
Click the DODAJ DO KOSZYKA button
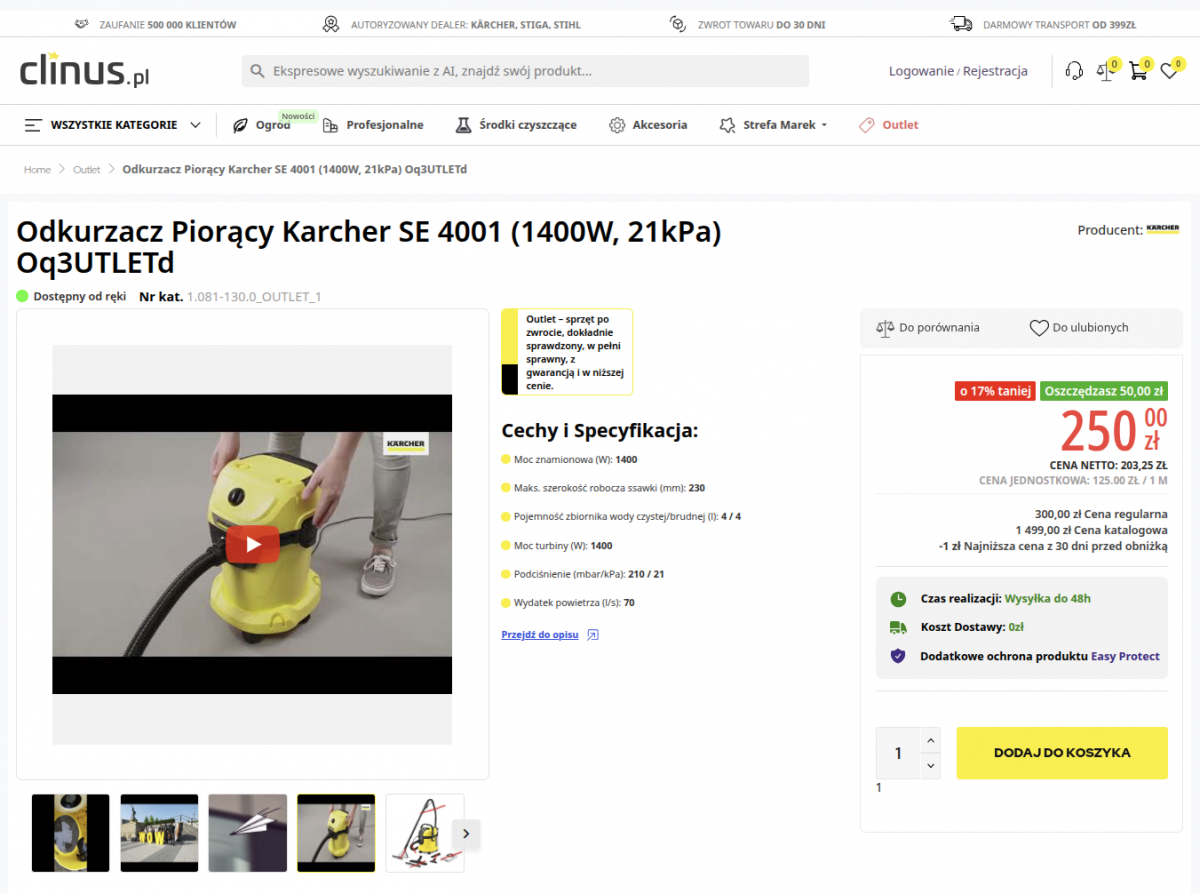pyautogui.click(x=1061, y=753)
